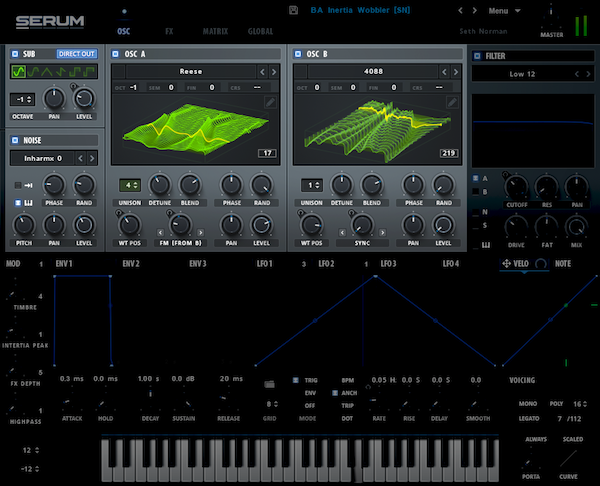This screenshot has height=486, width=600.
Task: Toggle the noise one-shot arrow icon
Action: coord(28,185)
